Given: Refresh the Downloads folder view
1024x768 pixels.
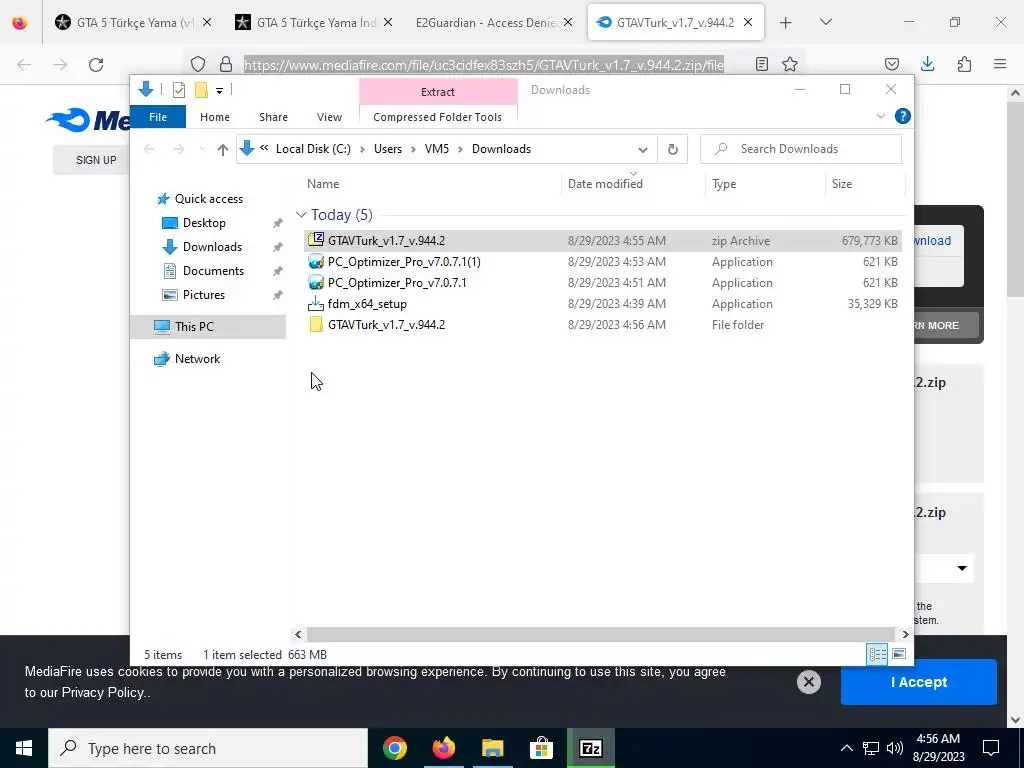Looking at the screenshot, I should (673, 150).
